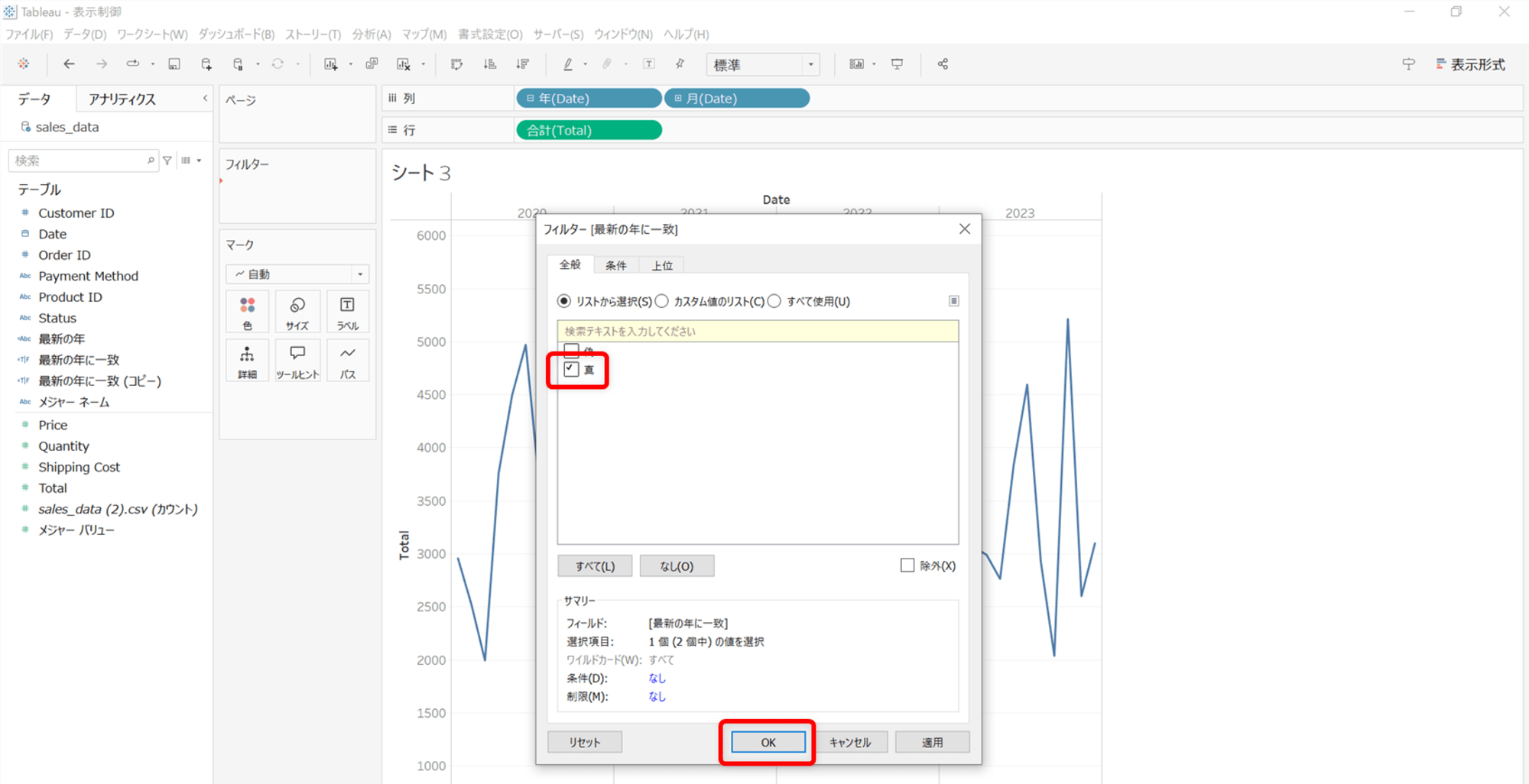Click the data pane filter funnel icon
The height and width of the screenshot is (784, 1529).
tap(167, 160)
